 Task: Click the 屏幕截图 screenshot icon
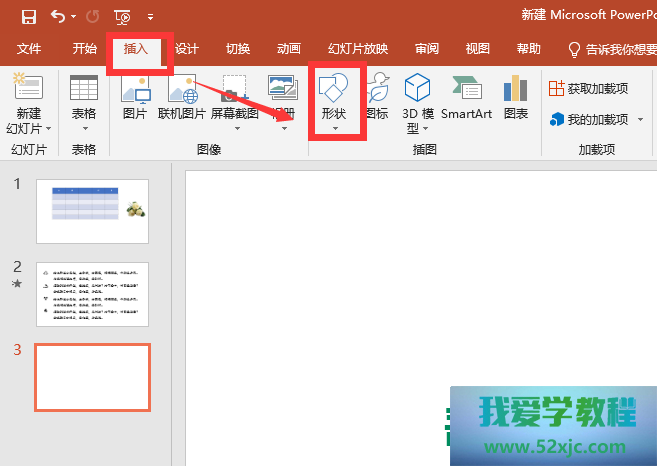234,98
